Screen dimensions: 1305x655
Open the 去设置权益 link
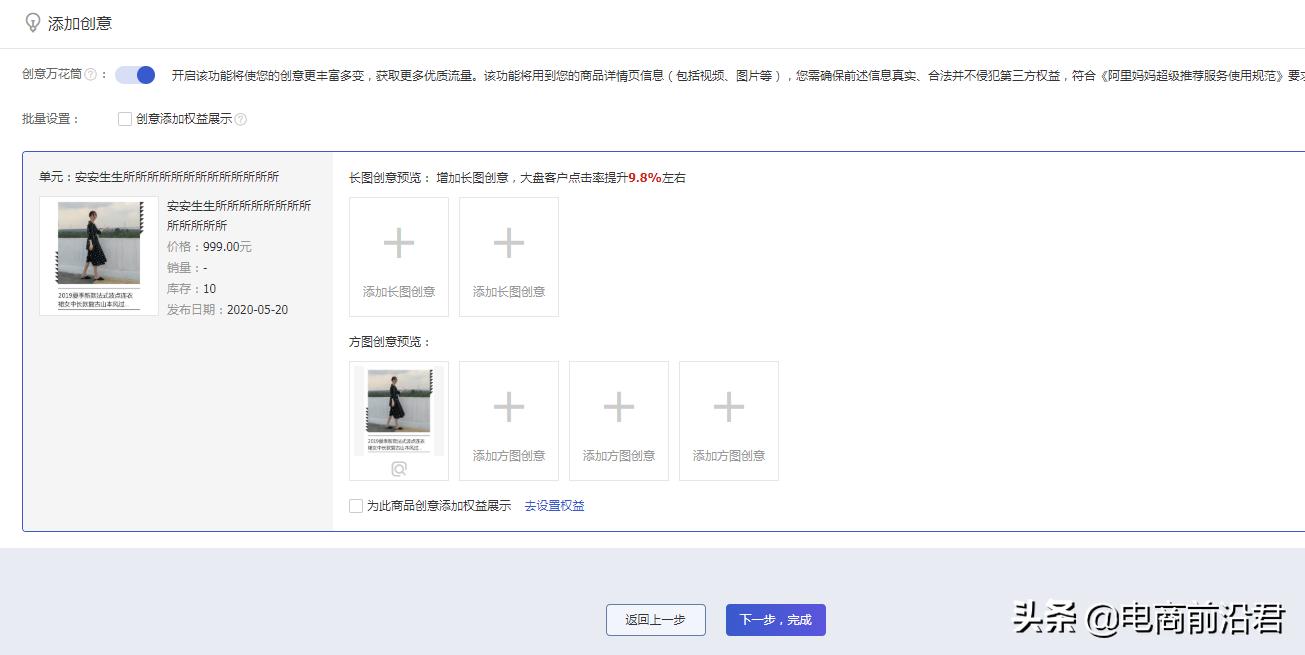[553, 505]
